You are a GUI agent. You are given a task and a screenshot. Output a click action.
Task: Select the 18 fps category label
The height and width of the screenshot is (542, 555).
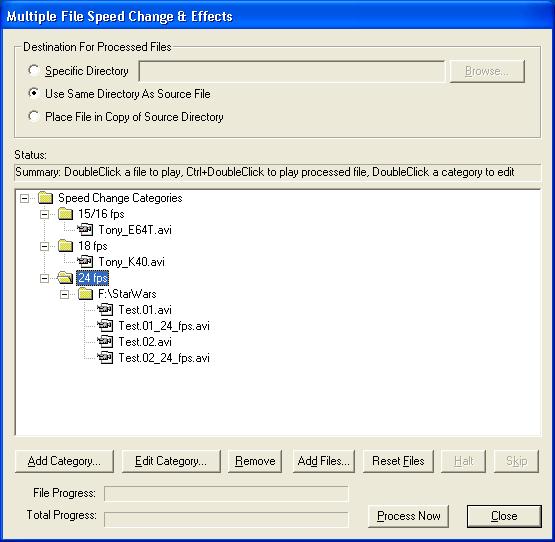(x=93, y=246)
